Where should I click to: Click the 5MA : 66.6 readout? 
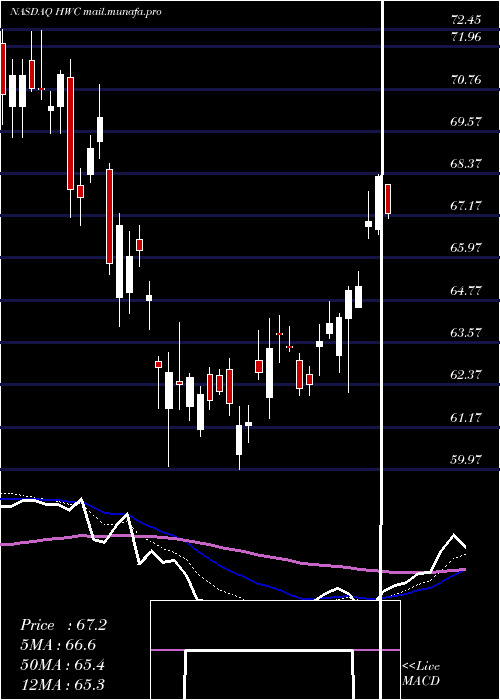pyautogui.click(x=58, y=645)
